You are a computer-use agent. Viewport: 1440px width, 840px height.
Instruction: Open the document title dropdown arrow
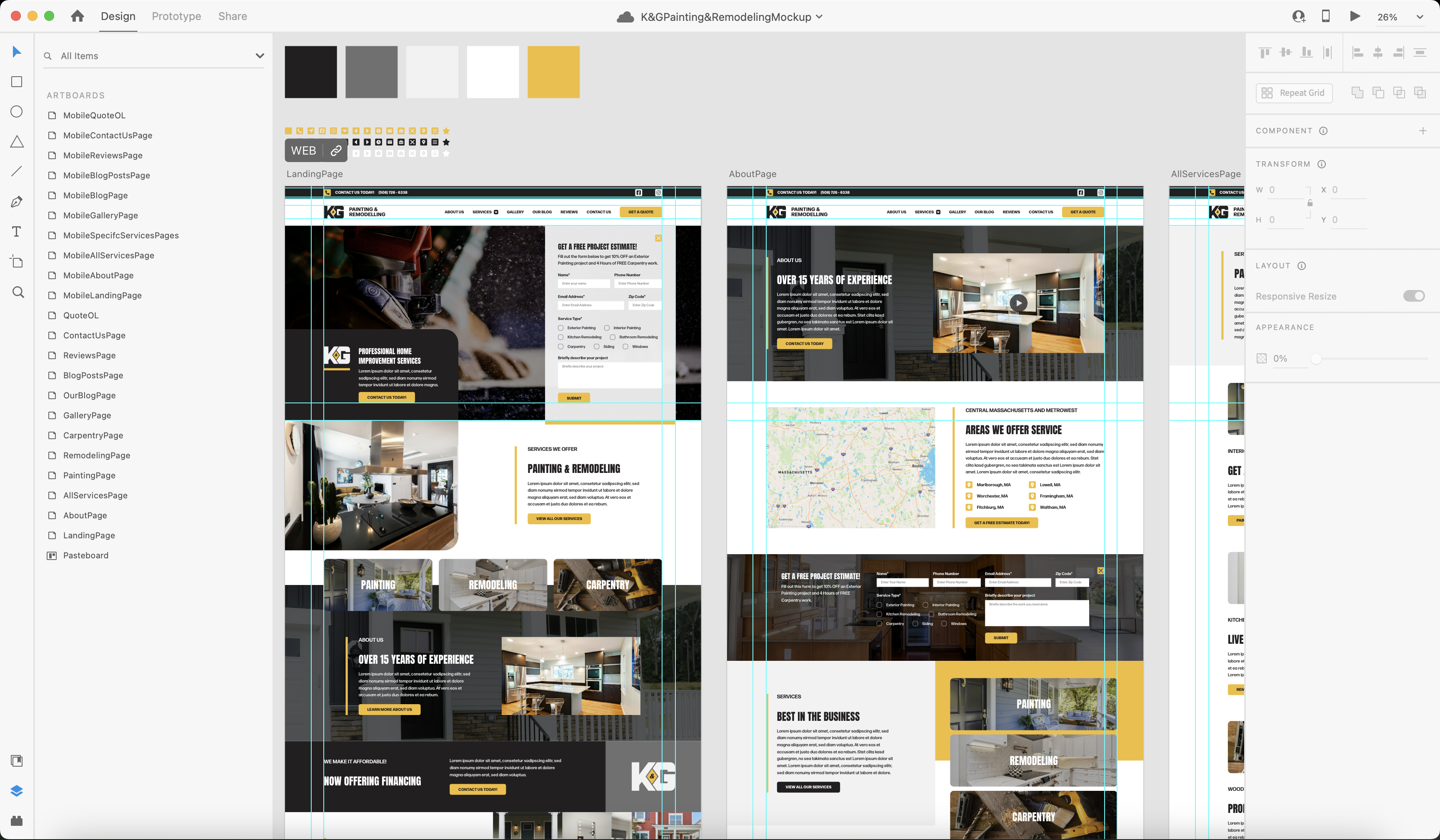coord(820,17)
